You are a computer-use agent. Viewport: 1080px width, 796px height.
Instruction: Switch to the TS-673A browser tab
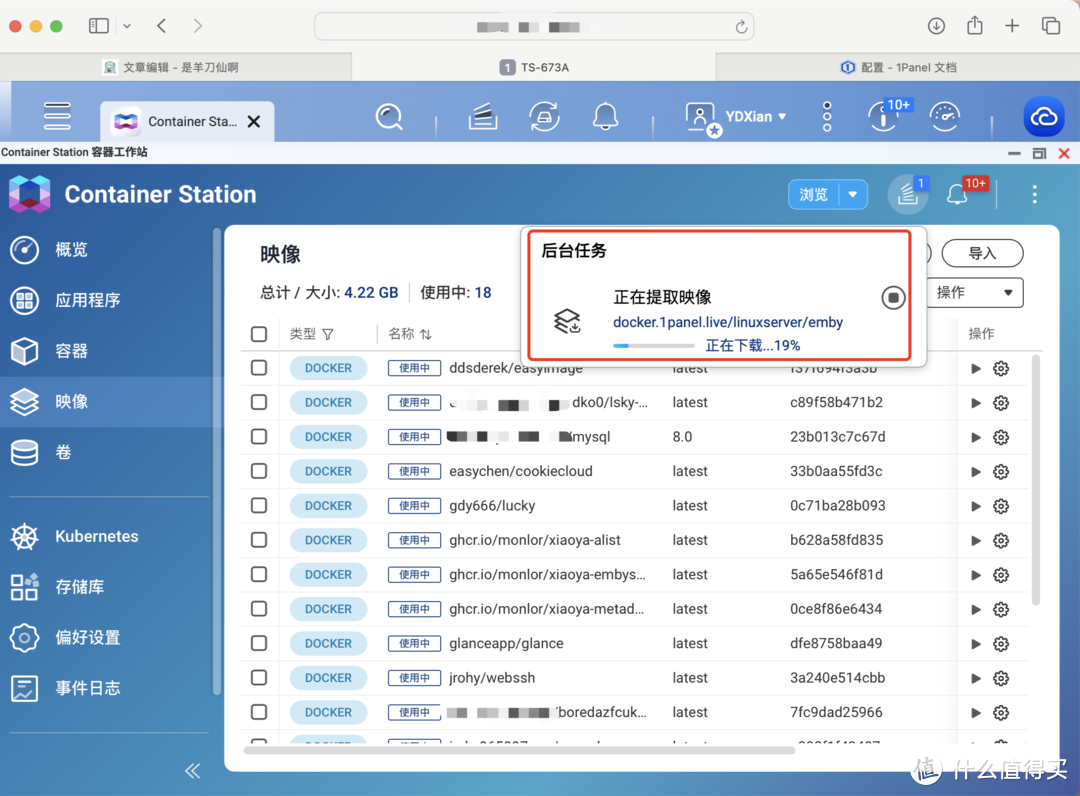pos(534,67)
